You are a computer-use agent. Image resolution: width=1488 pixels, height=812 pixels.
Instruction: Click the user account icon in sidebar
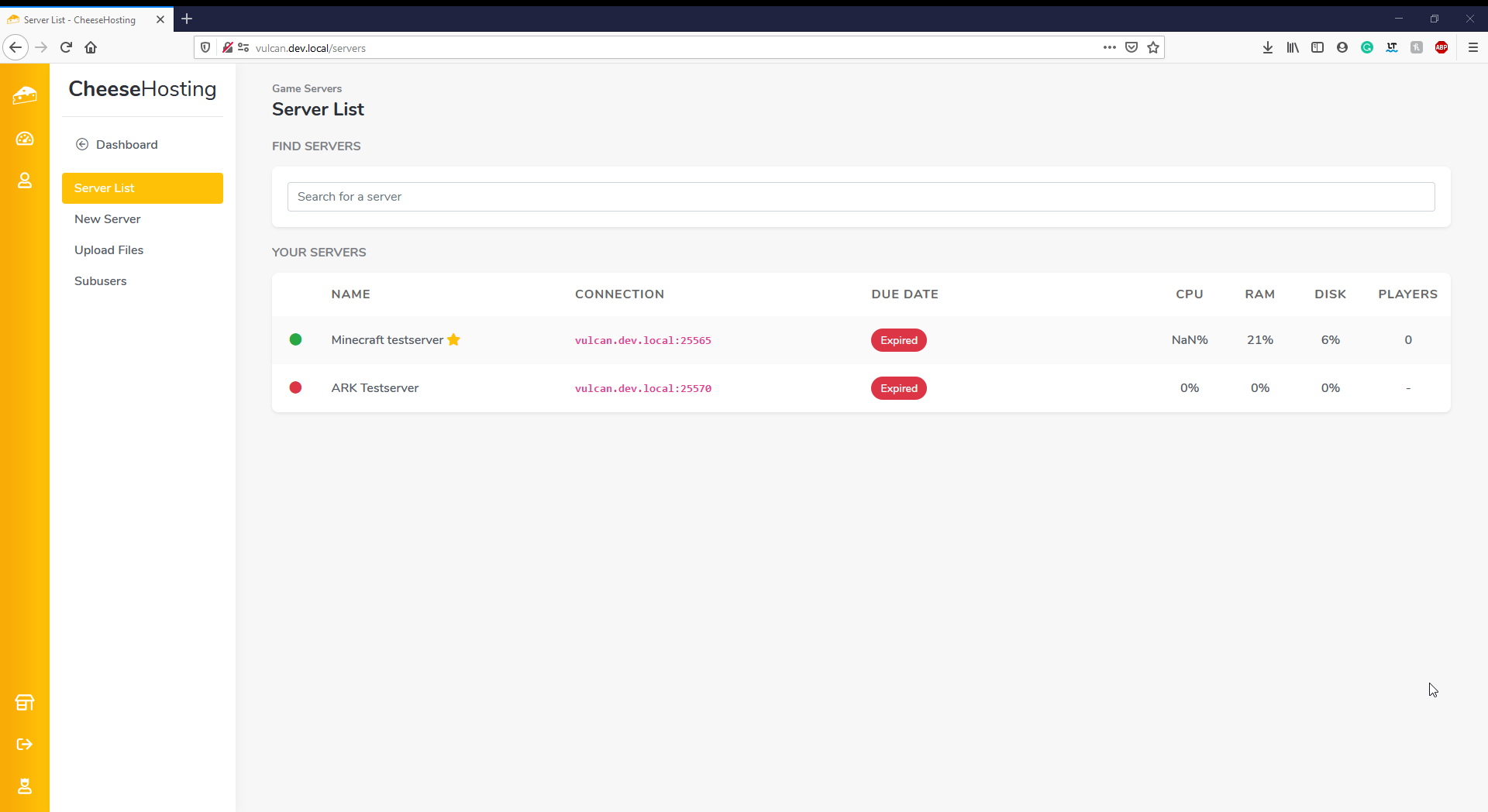25,181
